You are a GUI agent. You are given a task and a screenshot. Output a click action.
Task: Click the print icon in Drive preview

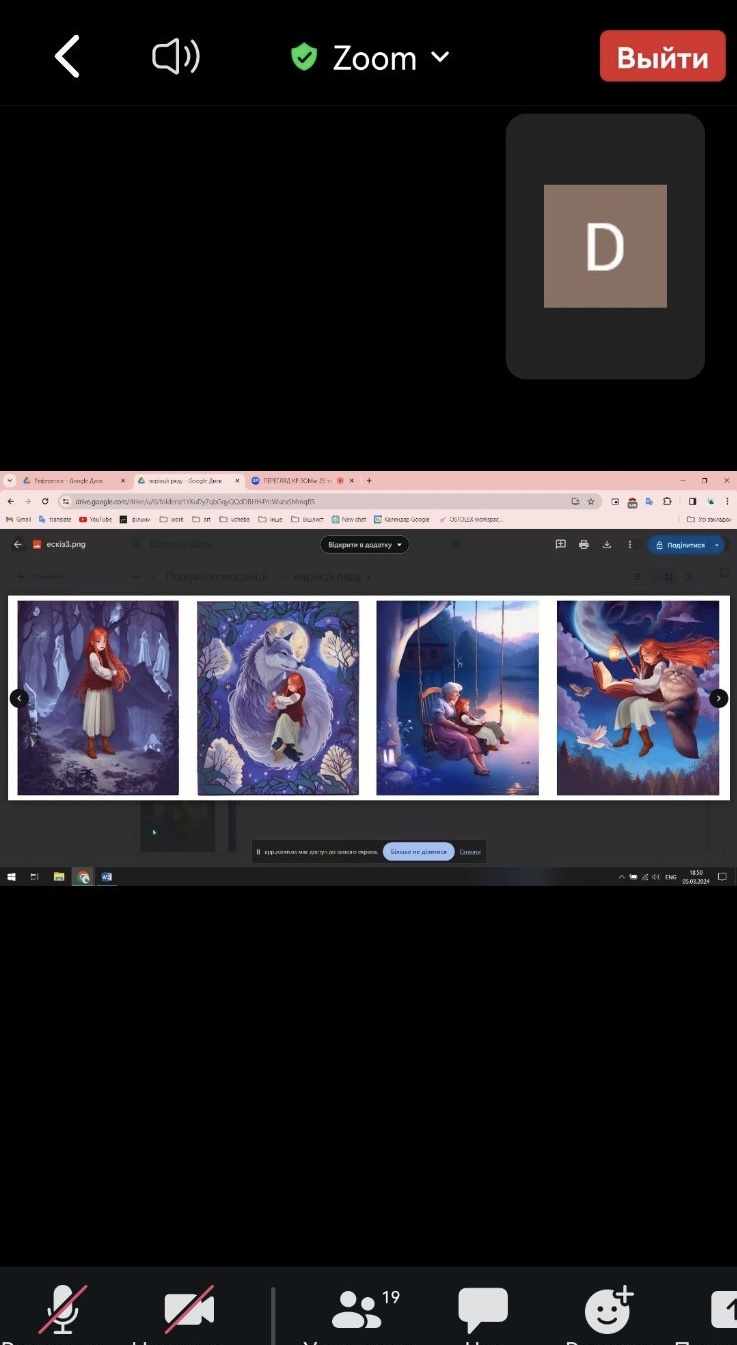pyautogui.click(x=584, y=545)
